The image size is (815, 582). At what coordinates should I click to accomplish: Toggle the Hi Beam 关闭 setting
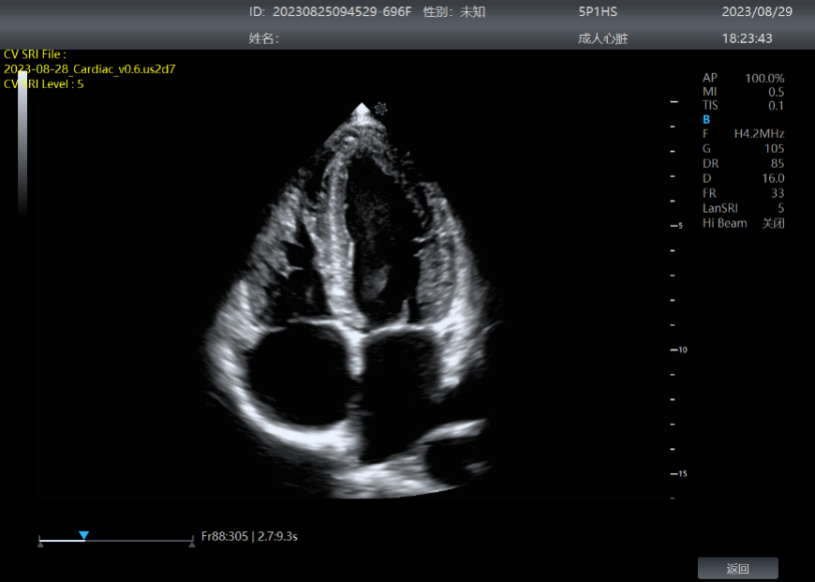tap(743, 223)
